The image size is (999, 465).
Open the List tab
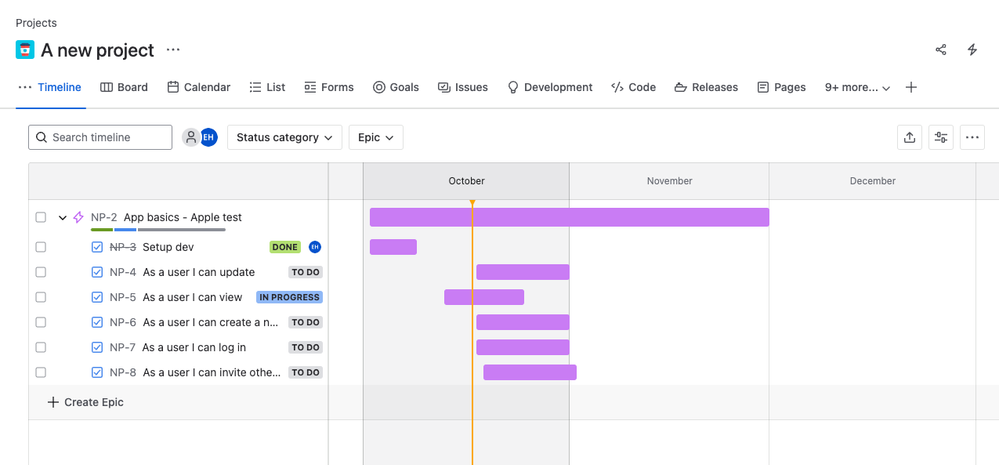268,87
